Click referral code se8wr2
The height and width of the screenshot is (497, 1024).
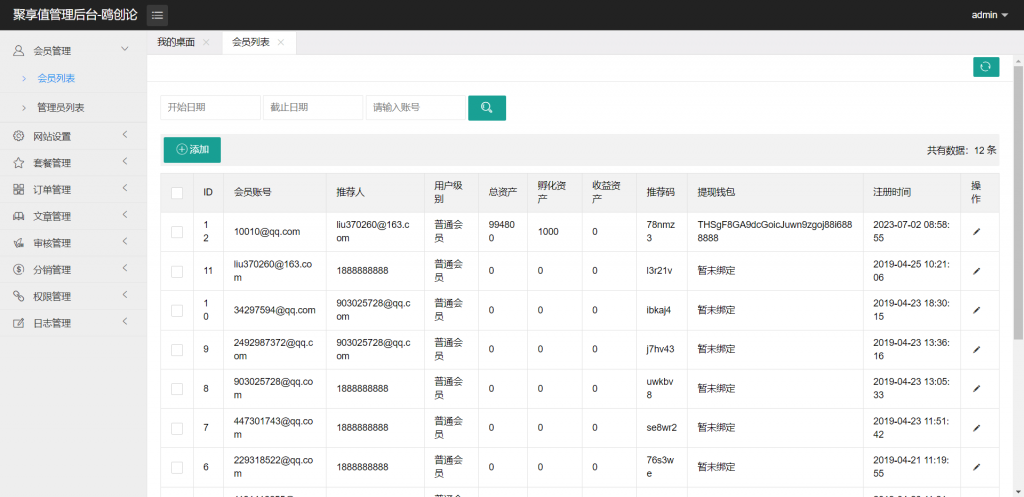(x=662, y=428)
